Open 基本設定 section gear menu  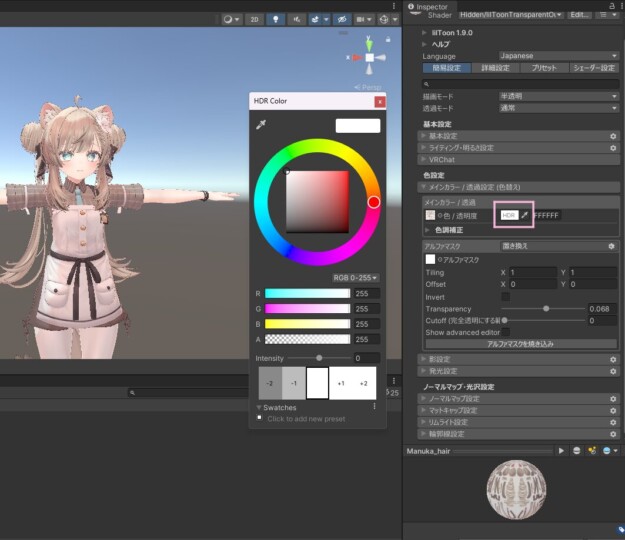coord(613,136)
